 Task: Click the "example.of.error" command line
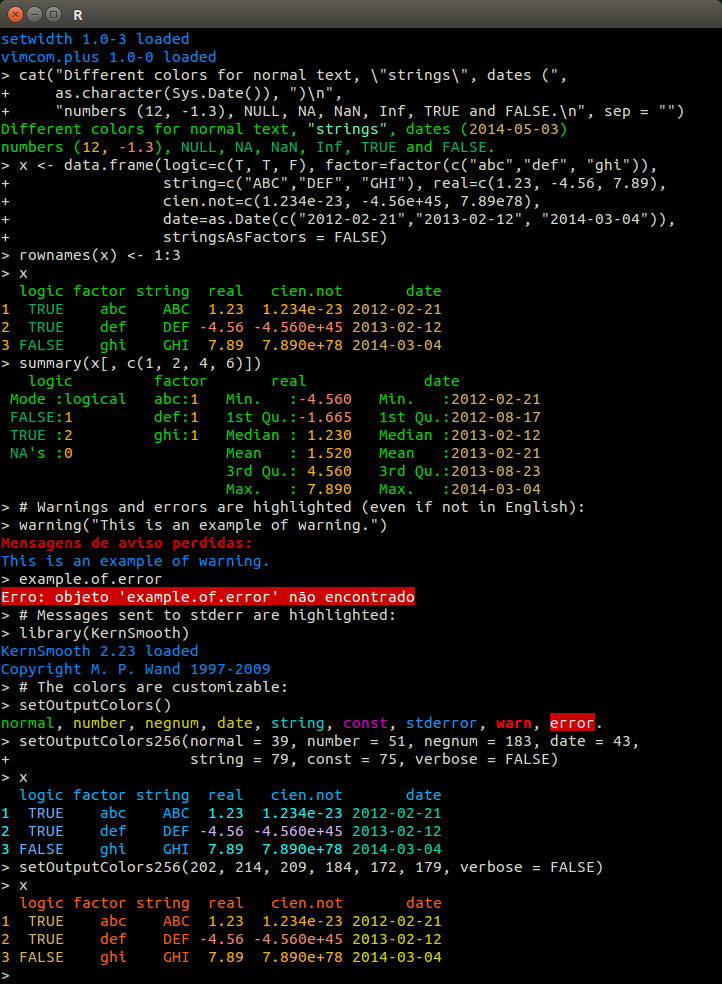pos(90,579)
